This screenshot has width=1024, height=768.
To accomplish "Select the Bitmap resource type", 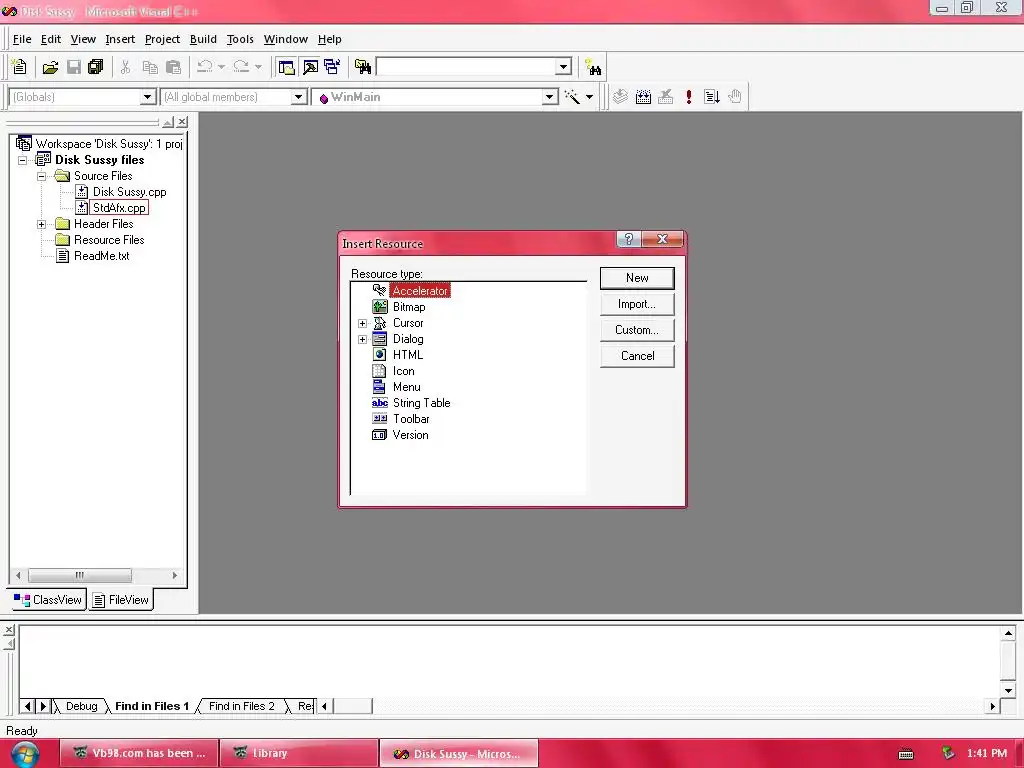I will tap(409, 307).
